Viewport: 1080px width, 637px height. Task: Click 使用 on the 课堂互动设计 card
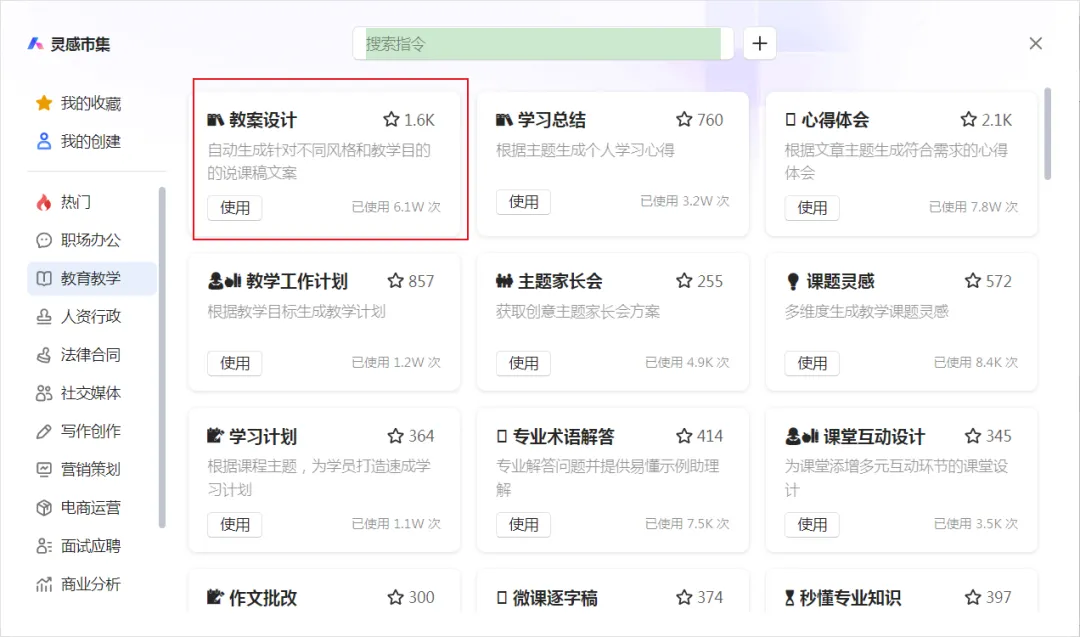pos(812,525)
